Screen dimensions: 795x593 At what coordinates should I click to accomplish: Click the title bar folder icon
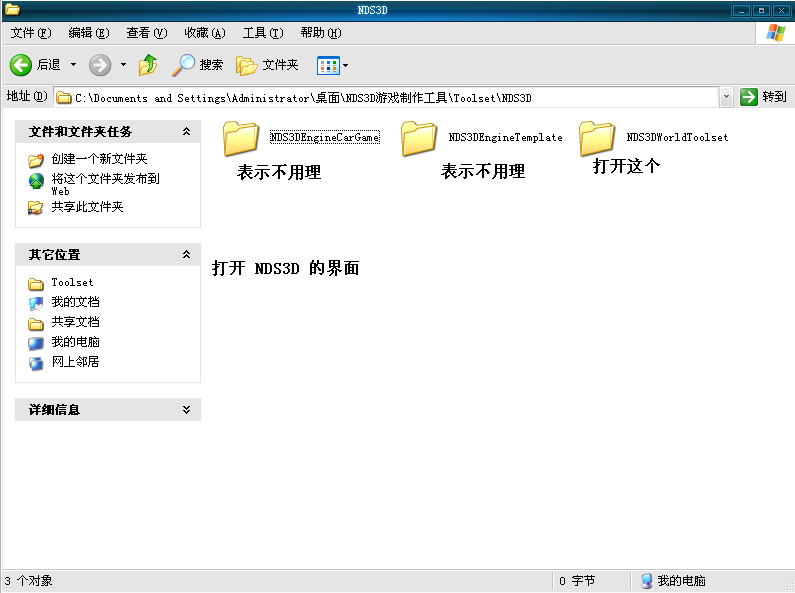coord(12,9)
